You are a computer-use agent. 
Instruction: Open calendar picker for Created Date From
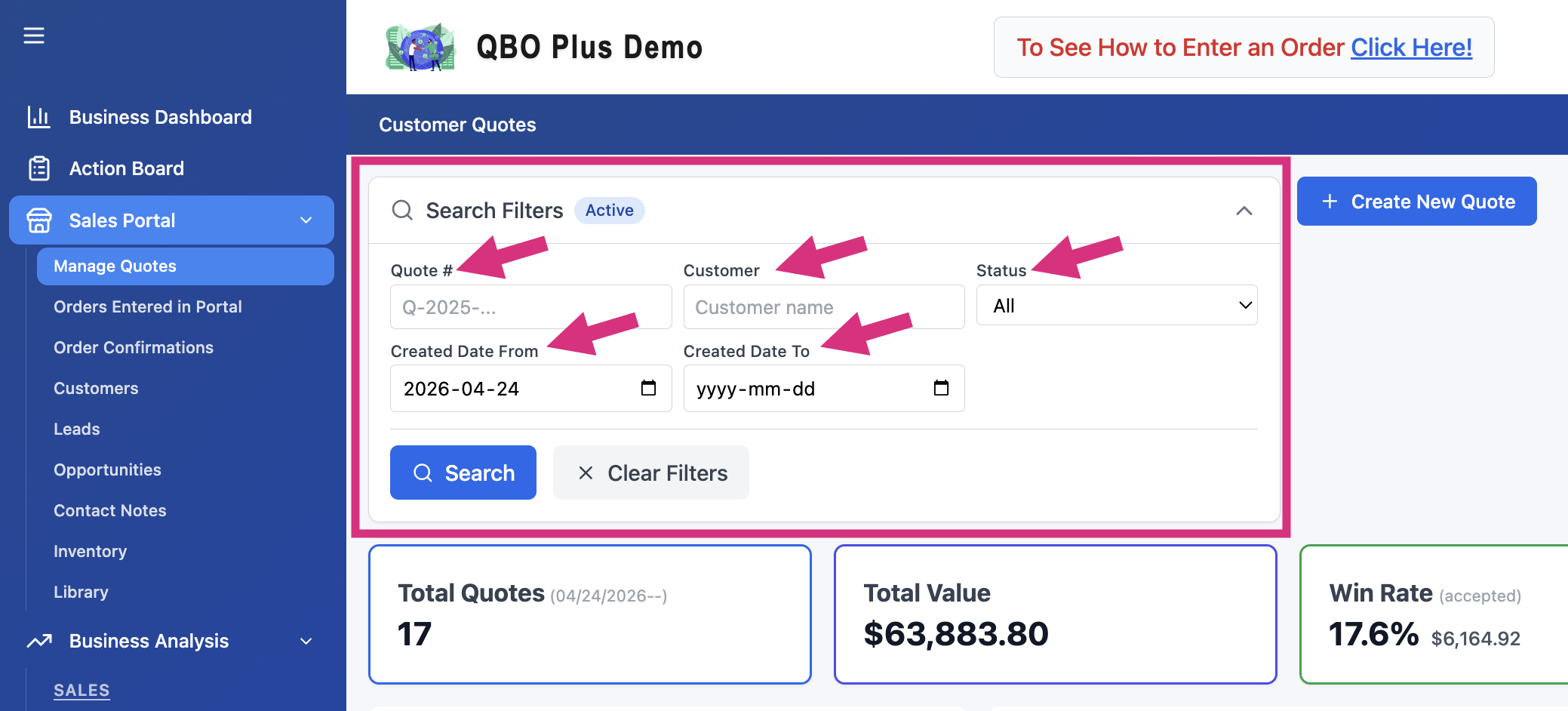coord(648,388)
